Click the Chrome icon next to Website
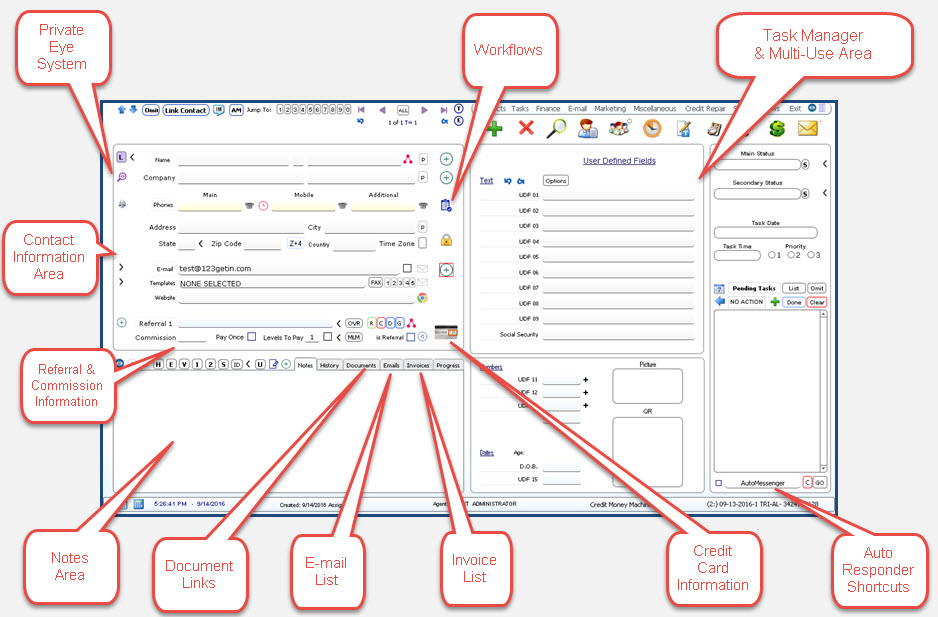This screenshot has width=938, height=617. [x=423, y=298]
